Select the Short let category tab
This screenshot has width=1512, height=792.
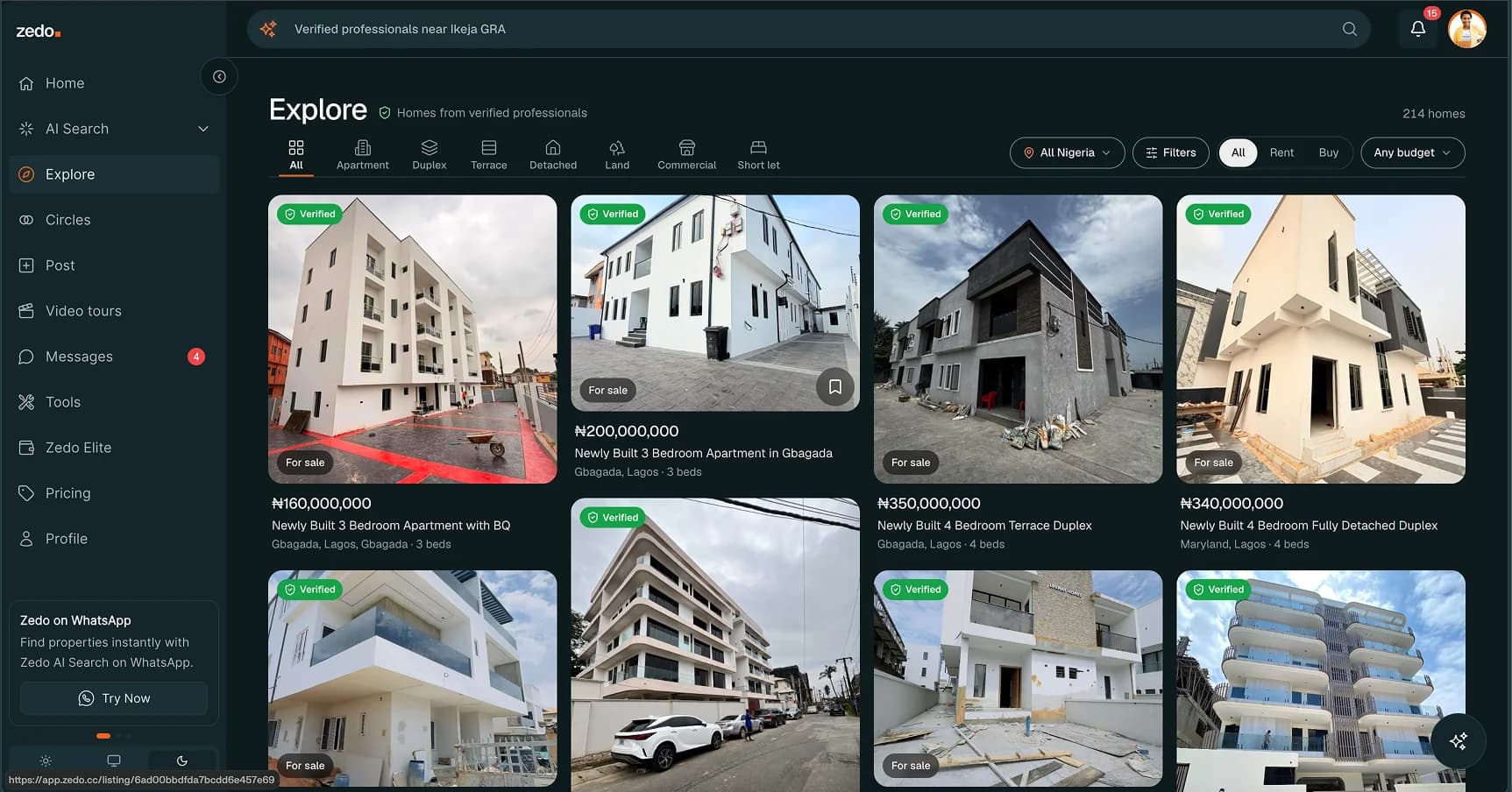coord(758,155)
